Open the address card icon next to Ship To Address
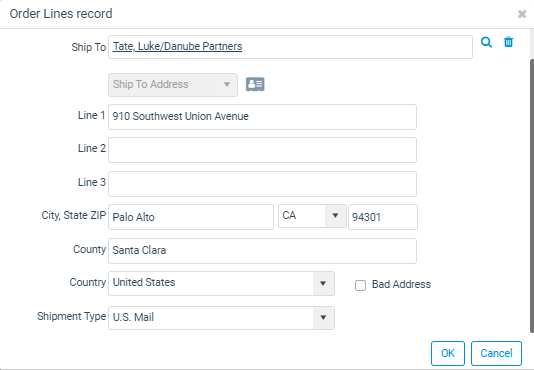Viewport: 534px width, 370px height. point(255,84)
